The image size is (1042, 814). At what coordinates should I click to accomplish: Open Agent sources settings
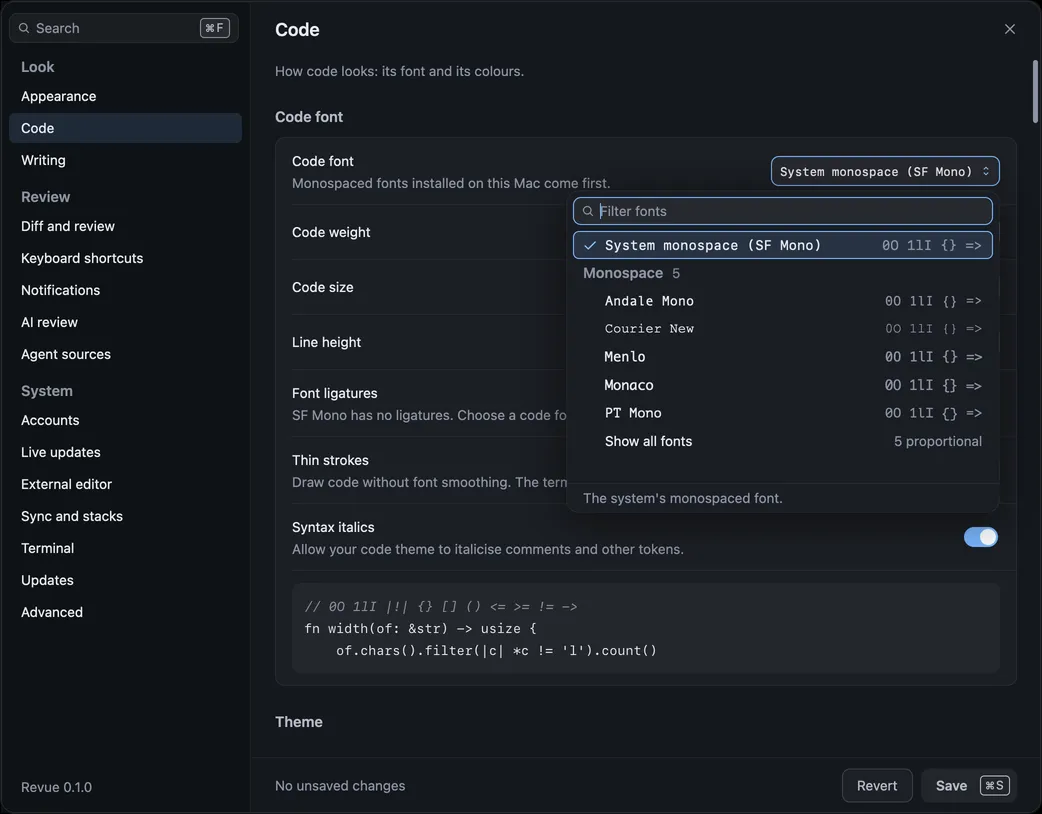tap(125, 354)
